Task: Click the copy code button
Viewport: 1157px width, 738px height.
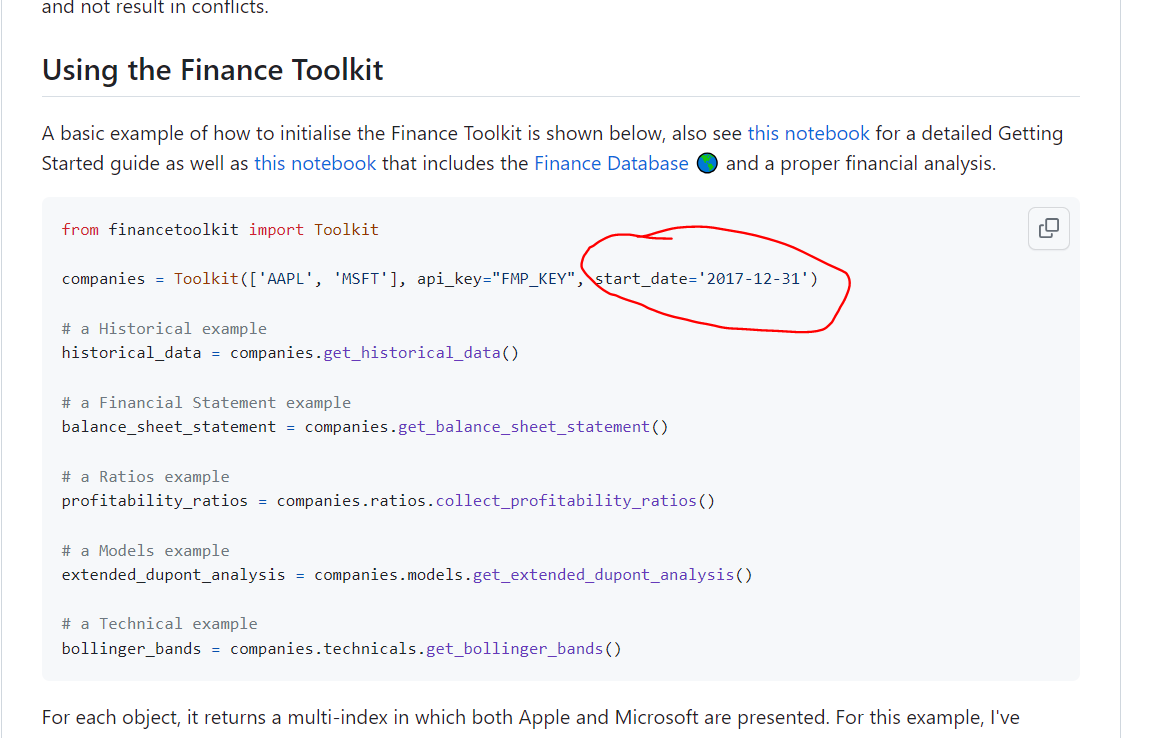Action: (x=1048, y=228)
